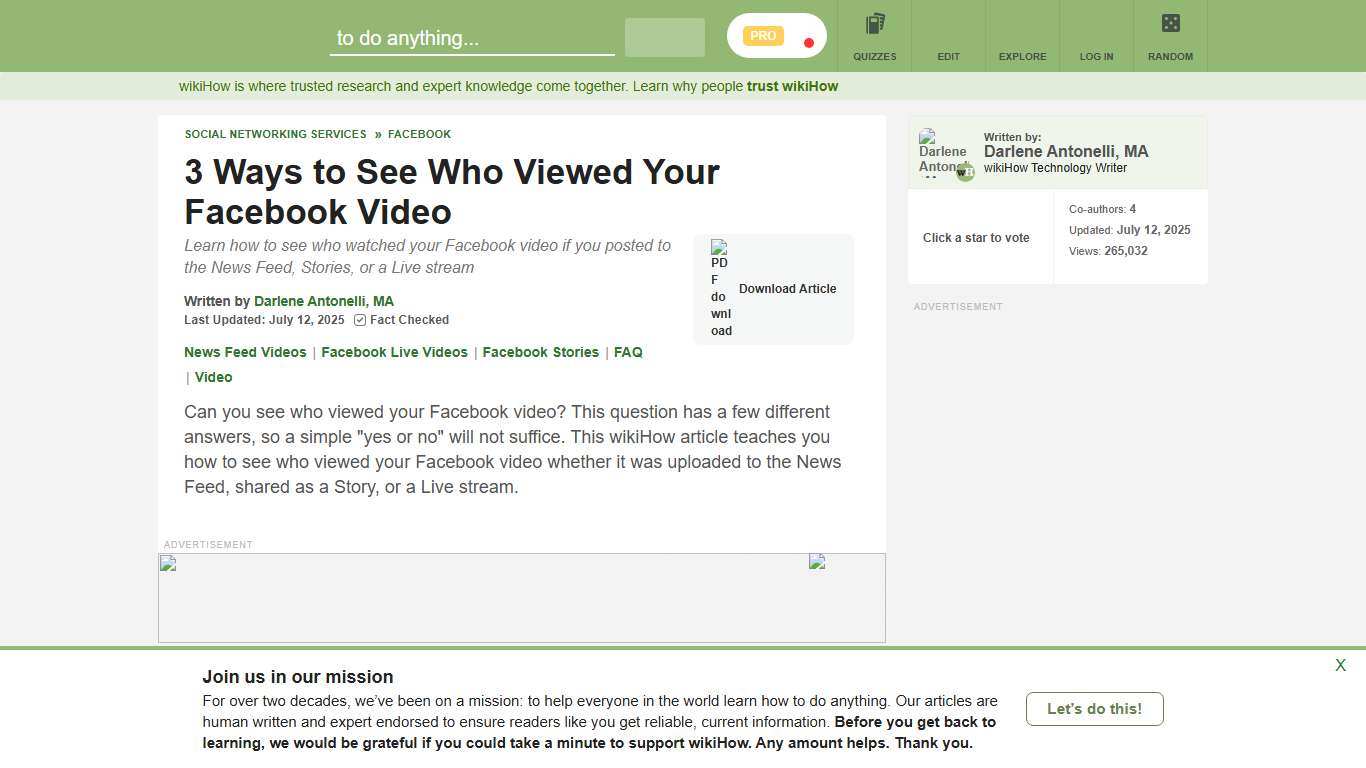Click Download Article

(787, 289)
